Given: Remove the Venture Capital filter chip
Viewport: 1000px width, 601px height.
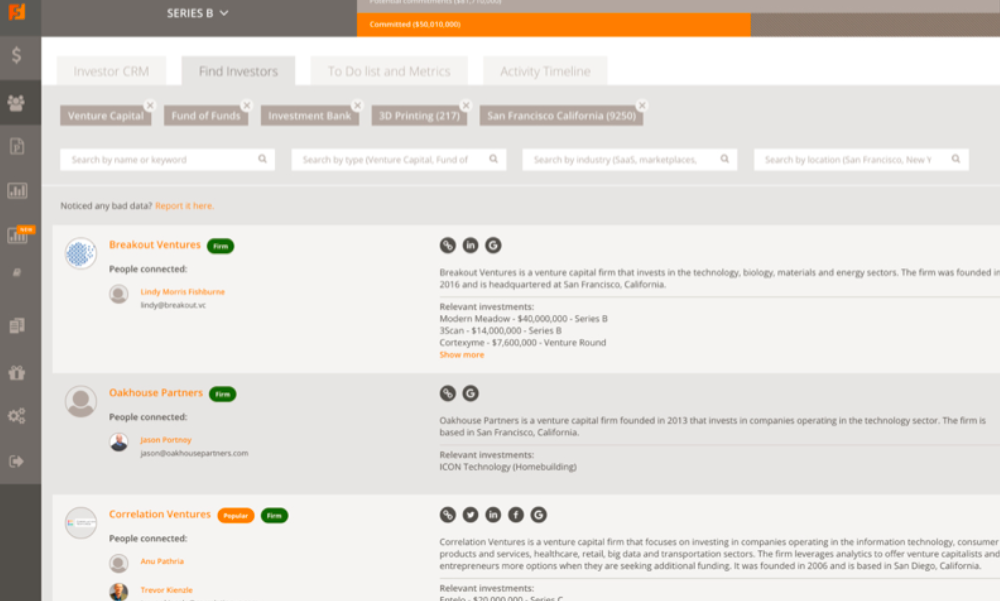Looking at the screenshot, I should (150, 105).
